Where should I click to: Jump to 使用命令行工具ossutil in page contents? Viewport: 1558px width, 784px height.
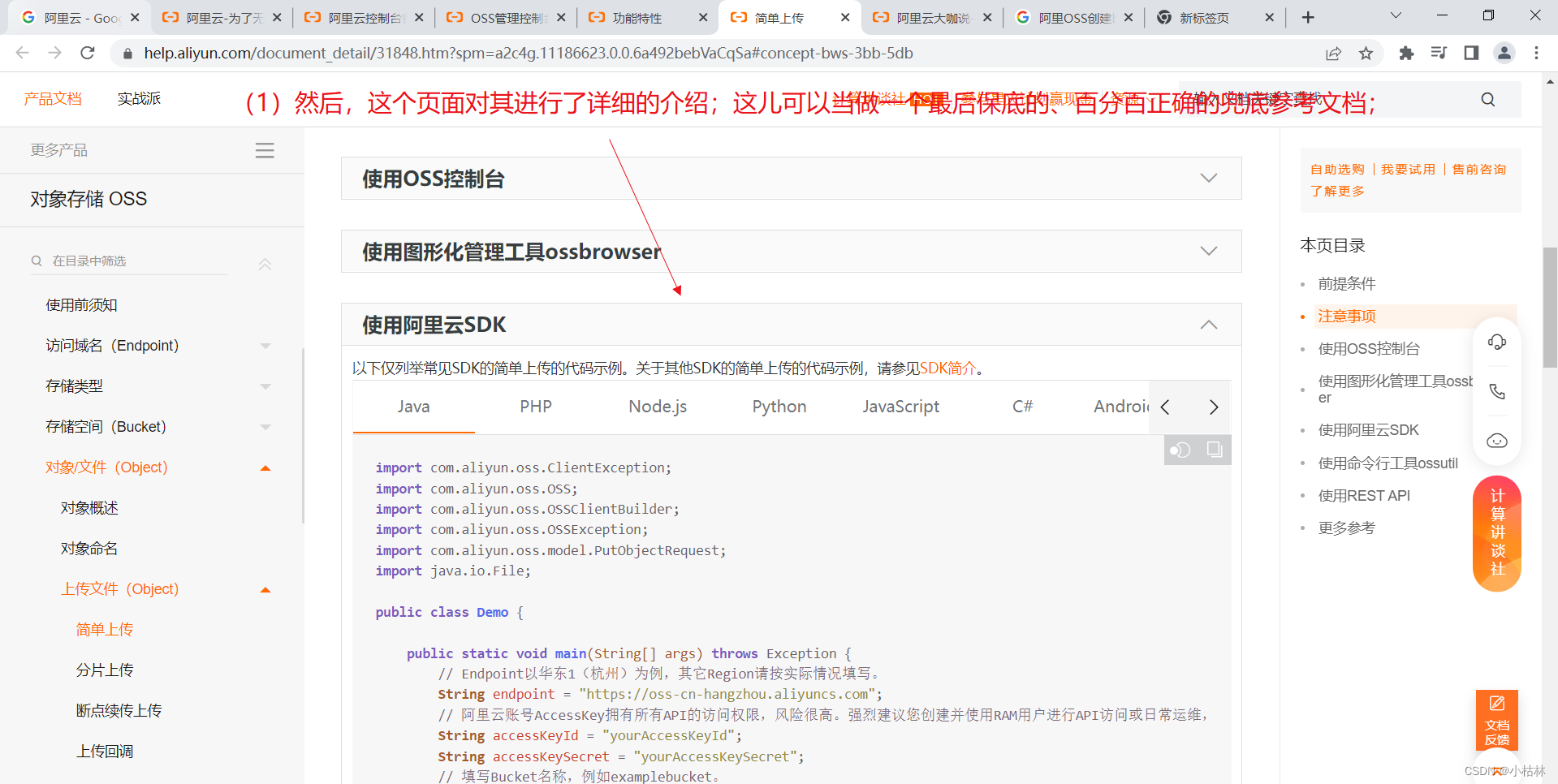tap(1388, 463)
